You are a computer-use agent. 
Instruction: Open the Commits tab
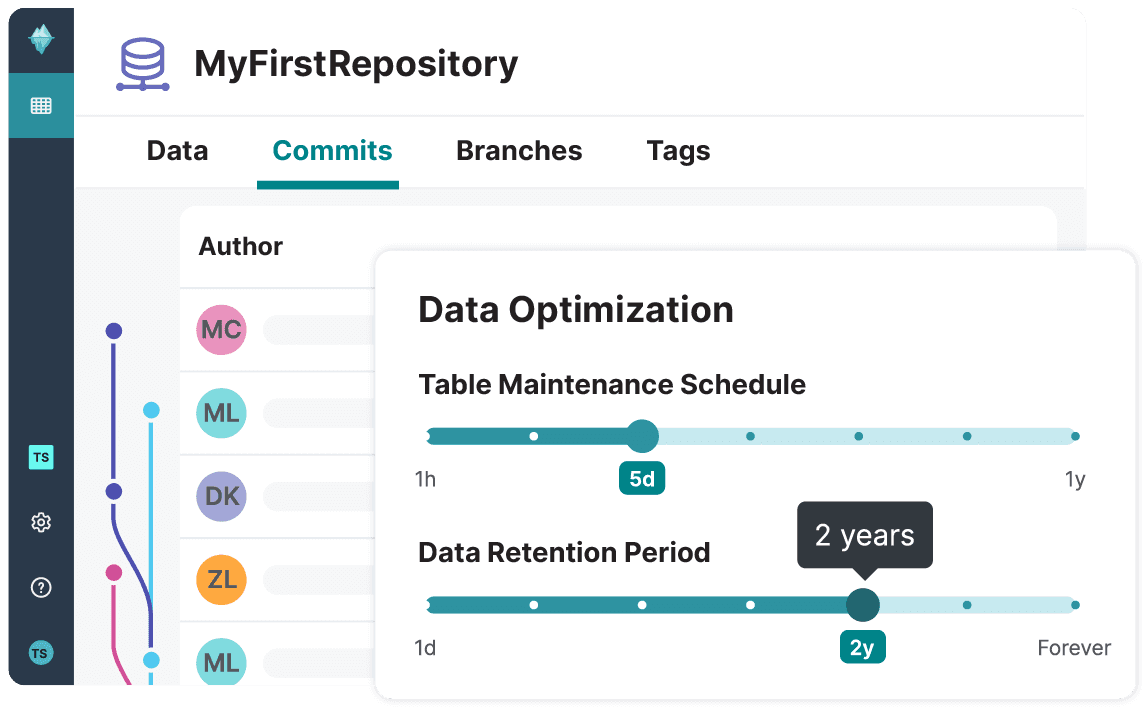pos(332,151)
